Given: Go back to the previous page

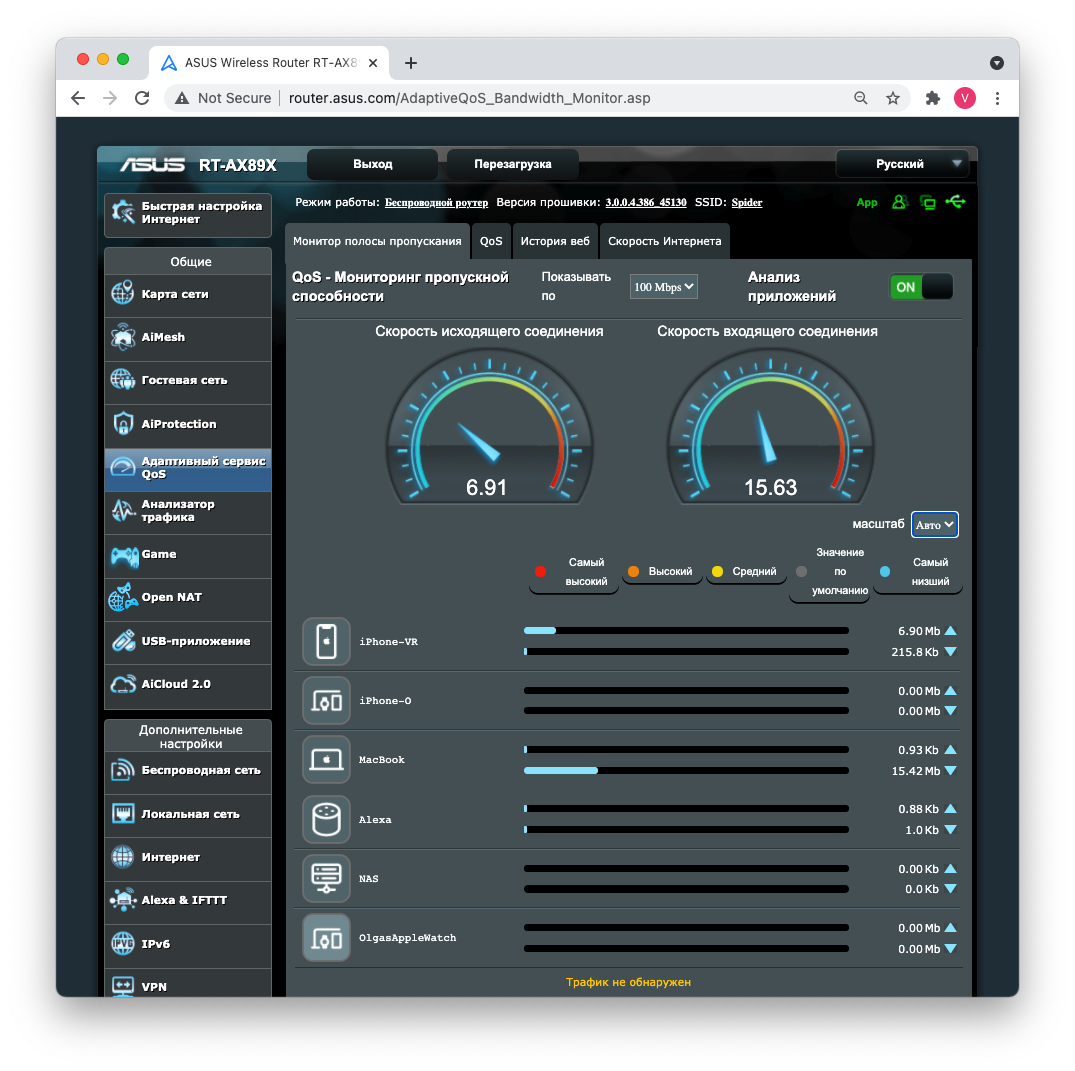Looking at the screenshot, I should click(x=78, y=98).
